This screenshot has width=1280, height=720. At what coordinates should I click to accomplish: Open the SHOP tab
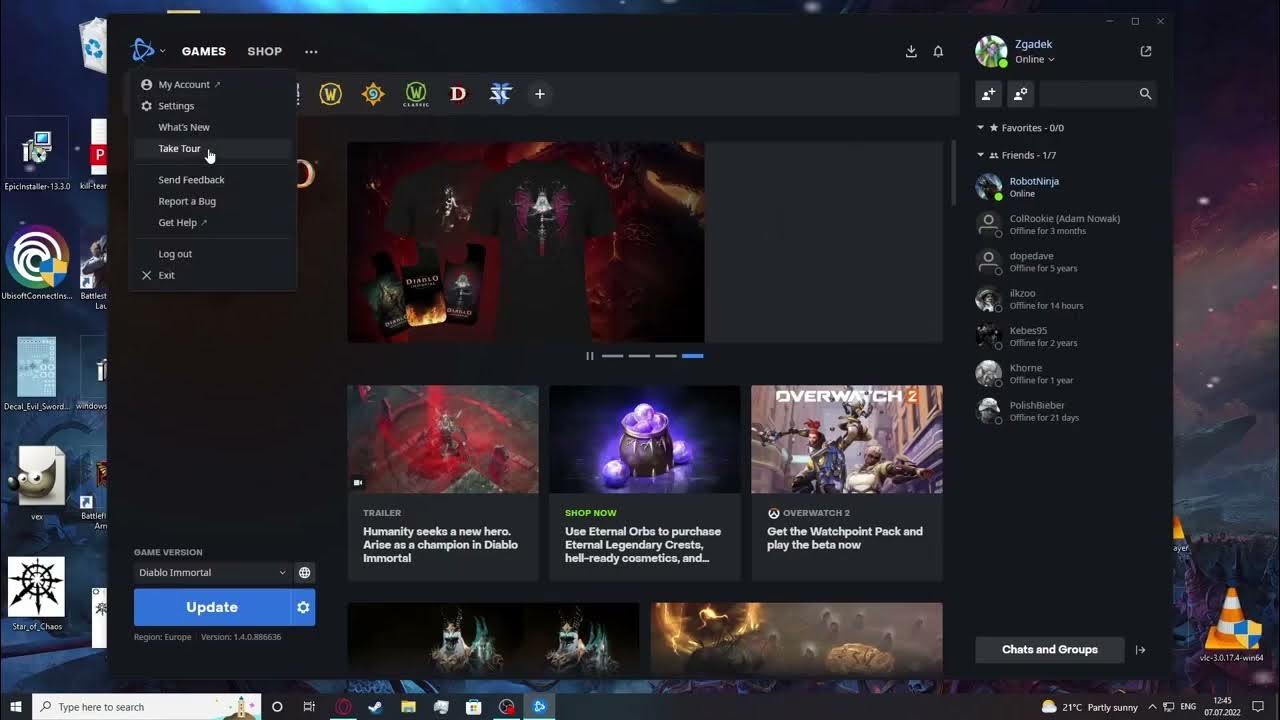coord(265,51)
